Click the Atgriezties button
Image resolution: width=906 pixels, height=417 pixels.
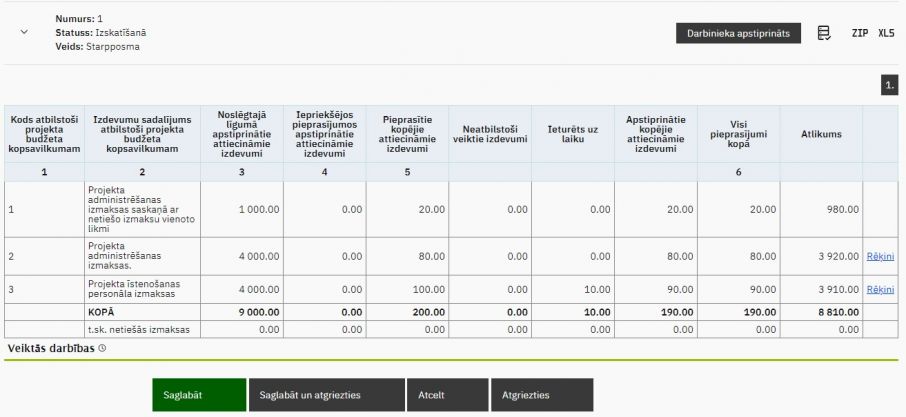point(541,395)
